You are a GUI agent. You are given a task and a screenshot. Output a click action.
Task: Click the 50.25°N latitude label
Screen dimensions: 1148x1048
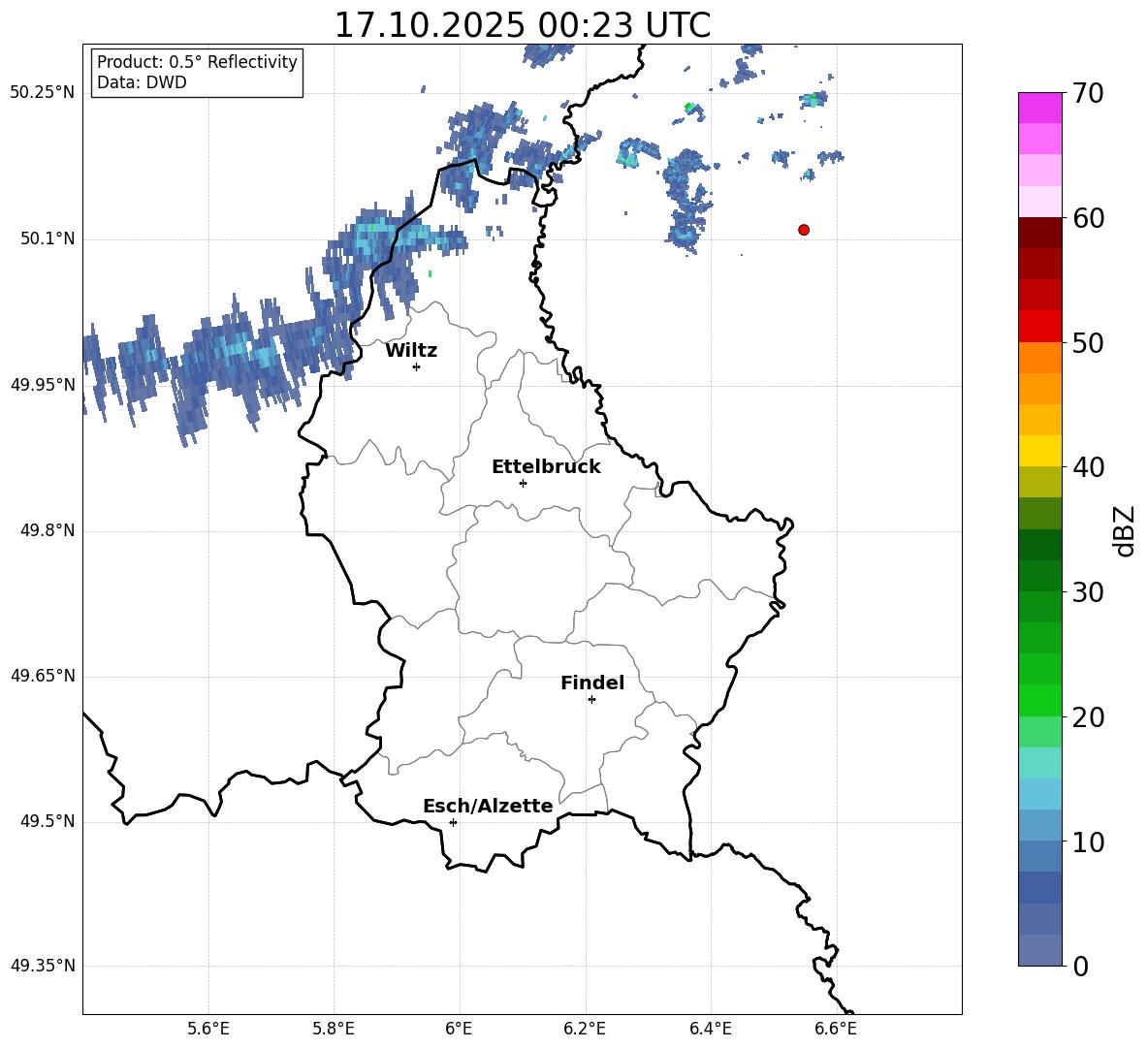[43, 93]
